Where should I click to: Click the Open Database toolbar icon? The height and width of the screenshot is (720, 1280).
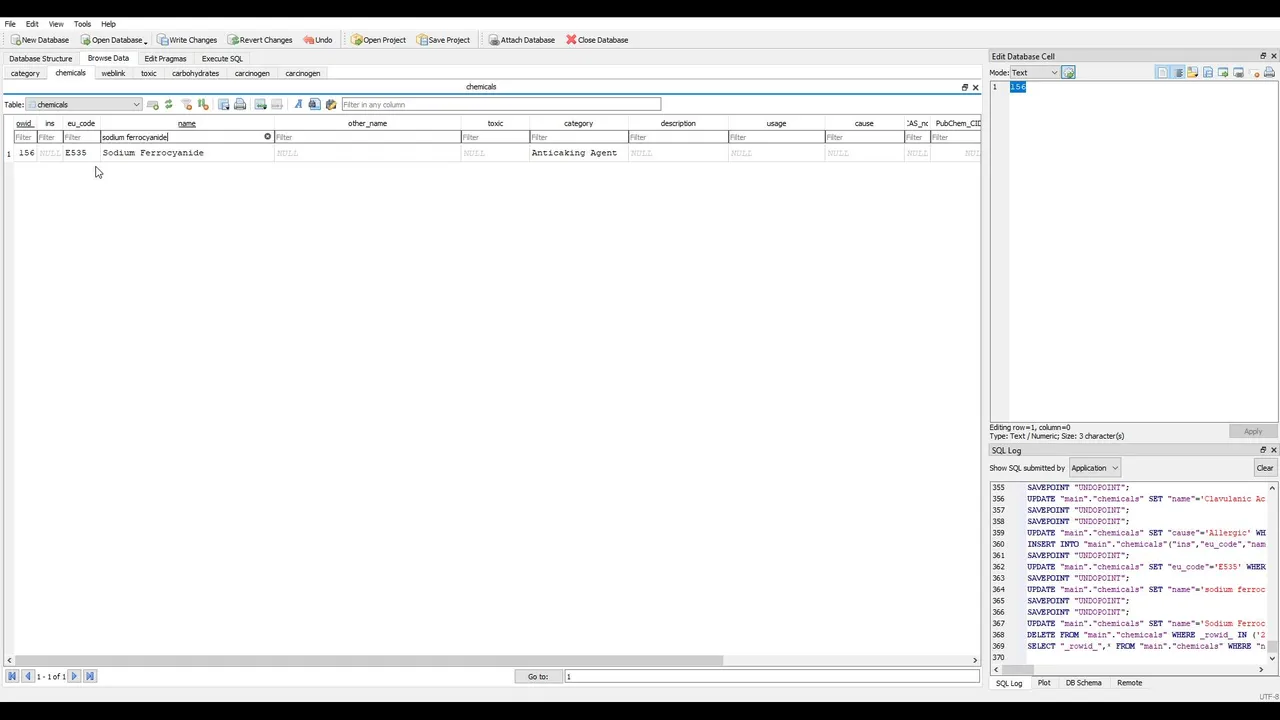(x=86, y=40)
